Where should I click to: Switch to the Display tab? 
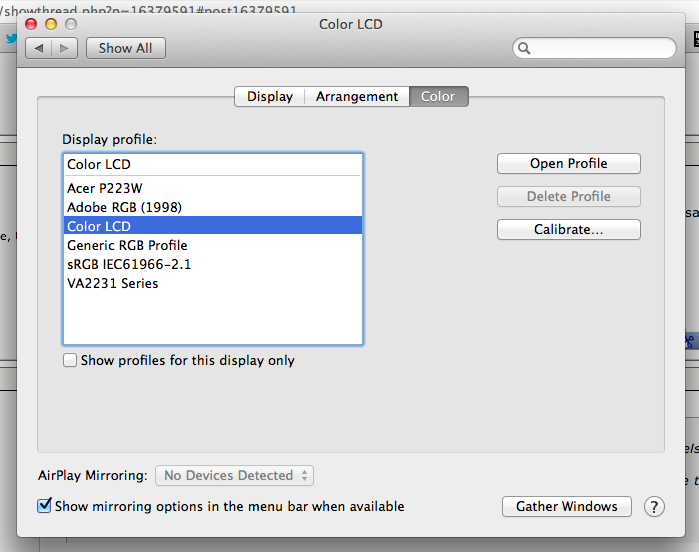(270, 96)
